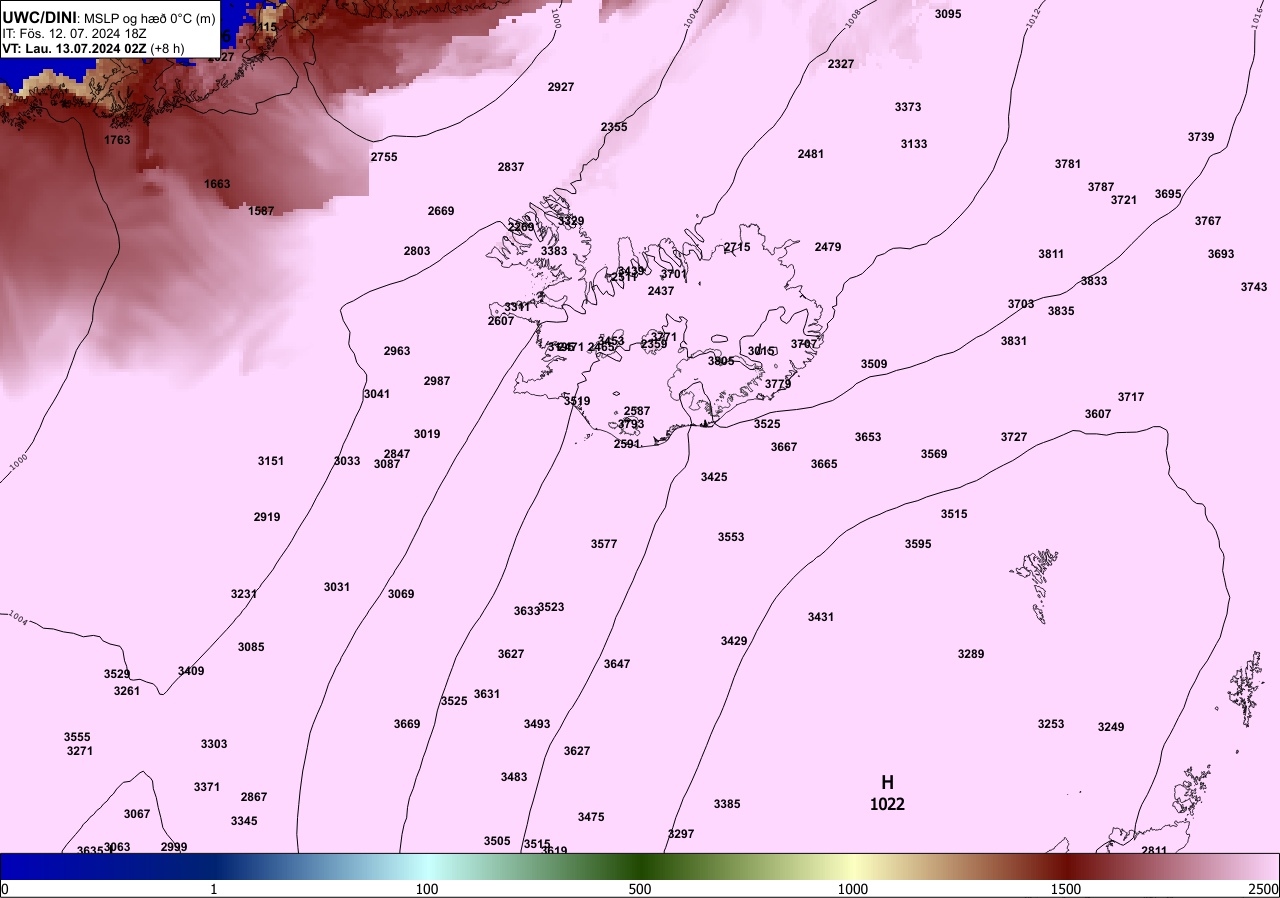Click the map value 2327
The height and width of the screenshot is (898, 1280).
click(841, 64)
